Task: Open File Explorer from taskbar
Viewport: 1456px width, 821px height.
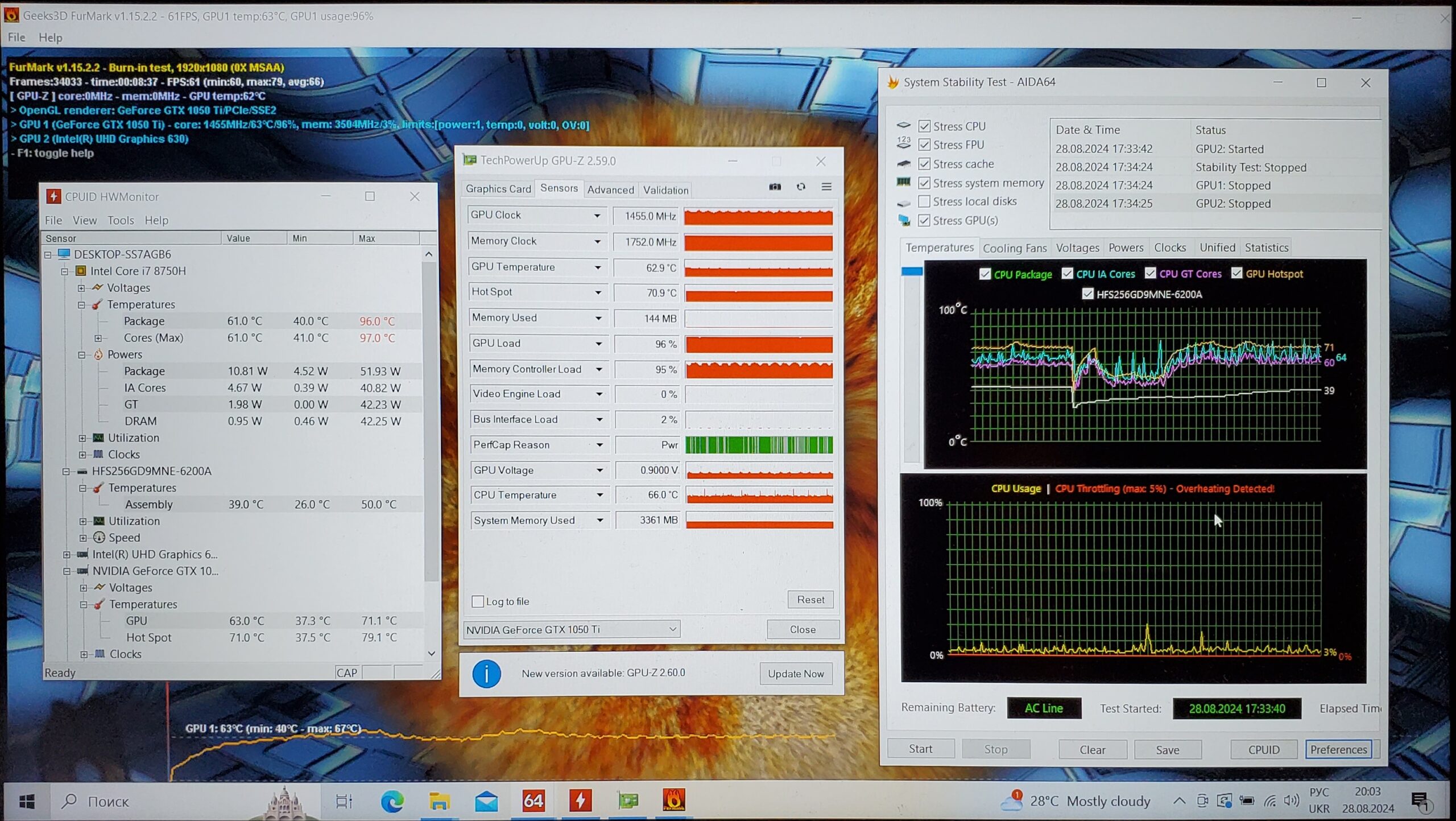Action: coord(439,801)
